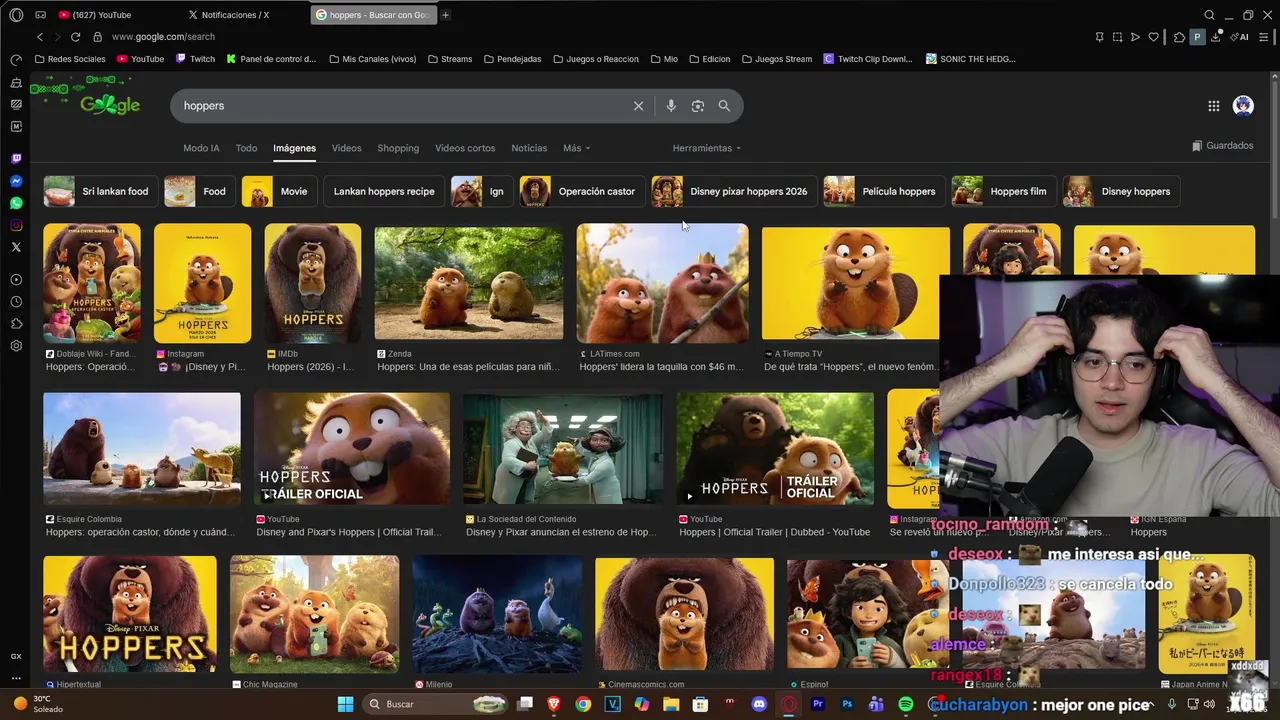This screenshot has width=1280, height=720.
Task: Open the Zenda beavers image result
Action: click(x=469, y=283)
